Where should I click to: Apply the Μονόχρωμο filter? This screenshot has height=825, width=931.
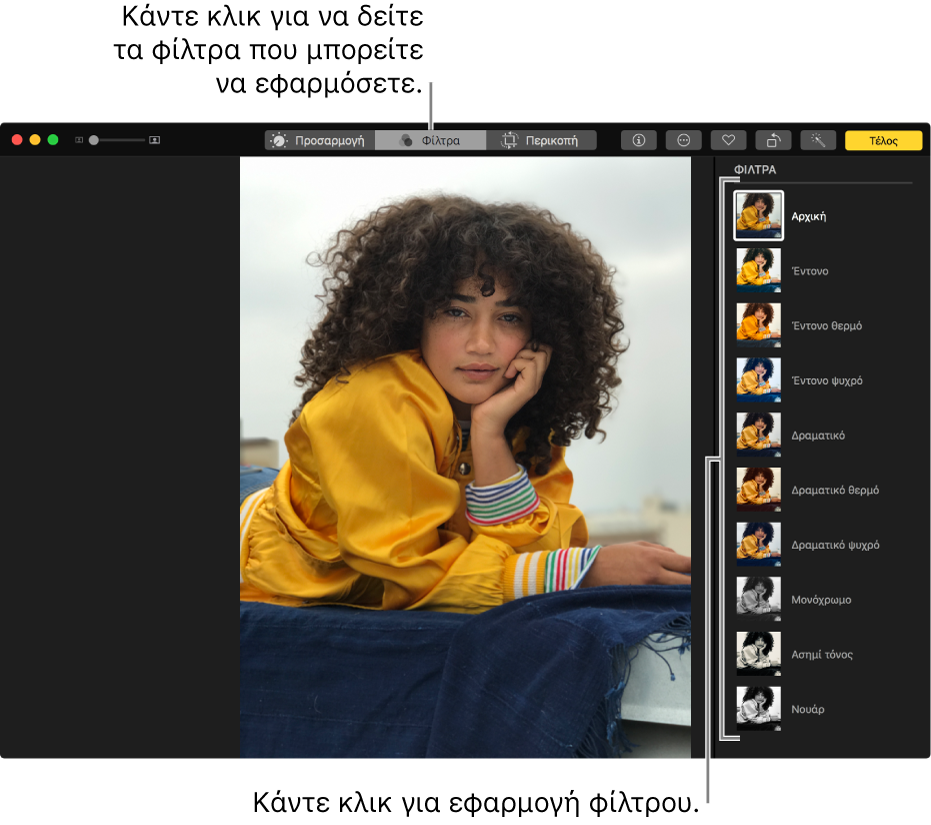(x=758, y=600)
